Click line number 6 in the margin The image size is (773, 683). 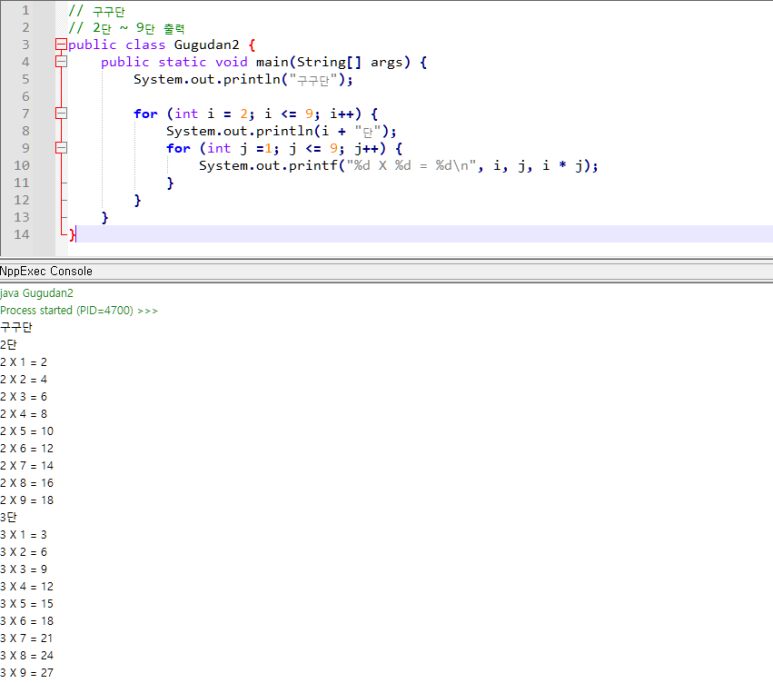[25, 97]
